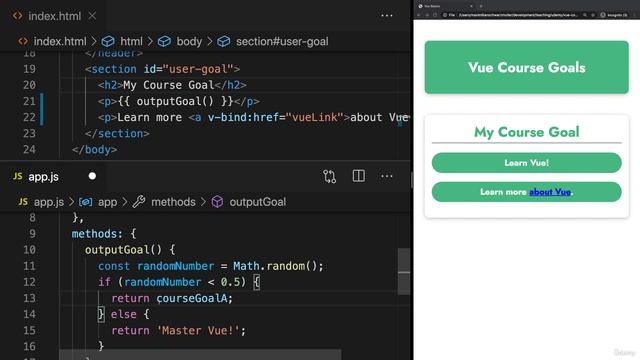Screen dimensions: 640x360
Task: Split the app.js editor
Action: (358, 176)
